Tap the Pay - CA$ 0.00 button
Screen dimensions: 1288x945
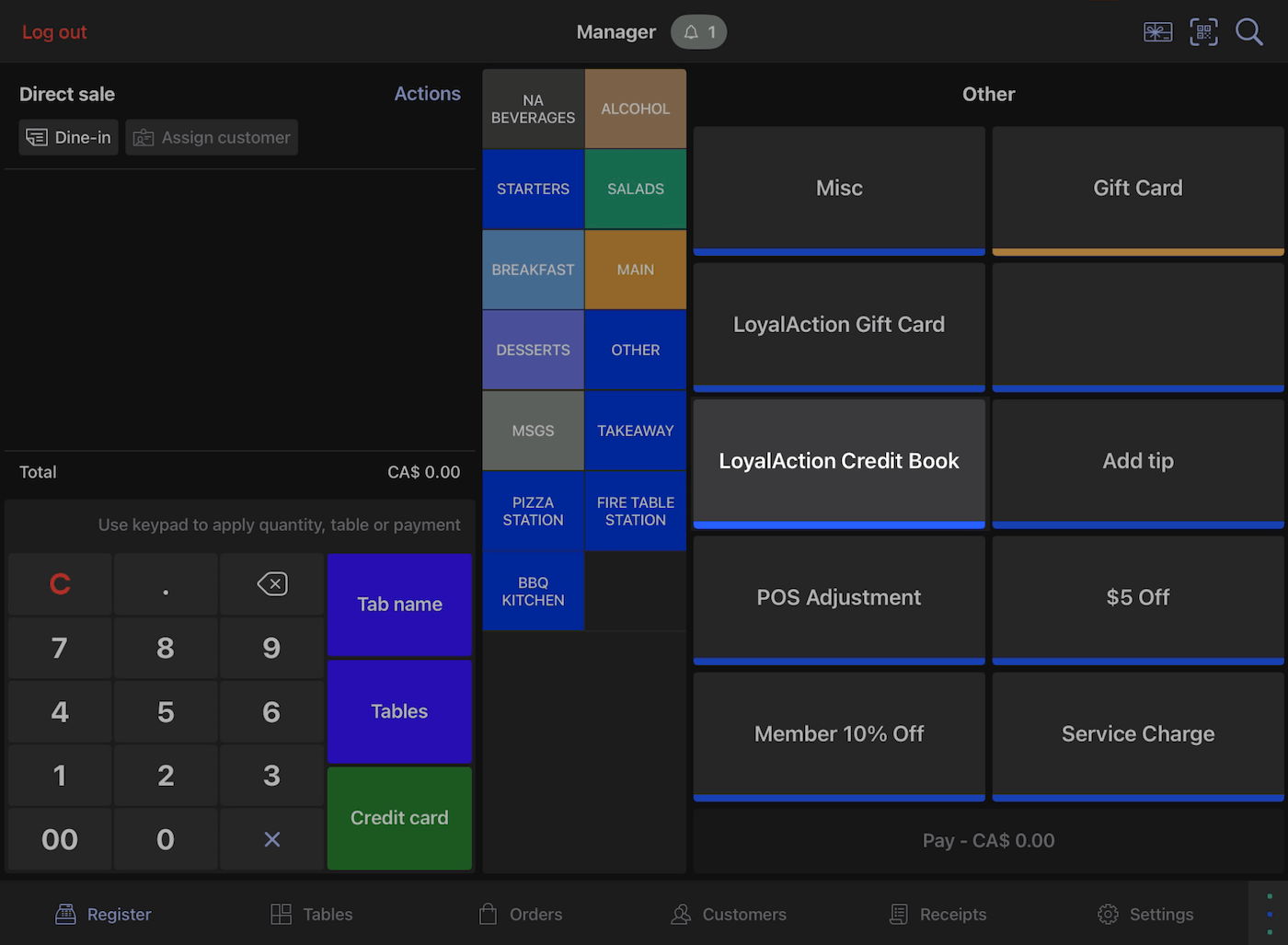(989, 841)
